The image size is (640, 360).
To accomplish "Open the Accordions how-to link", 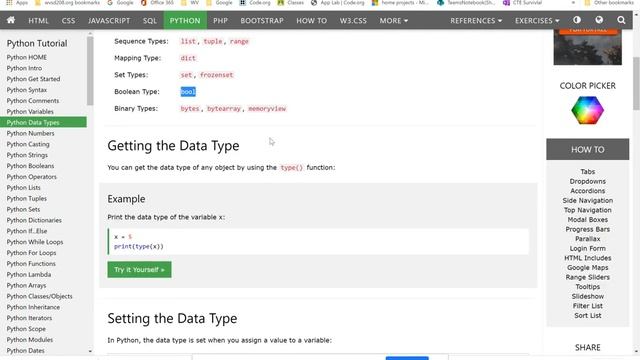I will 587,191.
